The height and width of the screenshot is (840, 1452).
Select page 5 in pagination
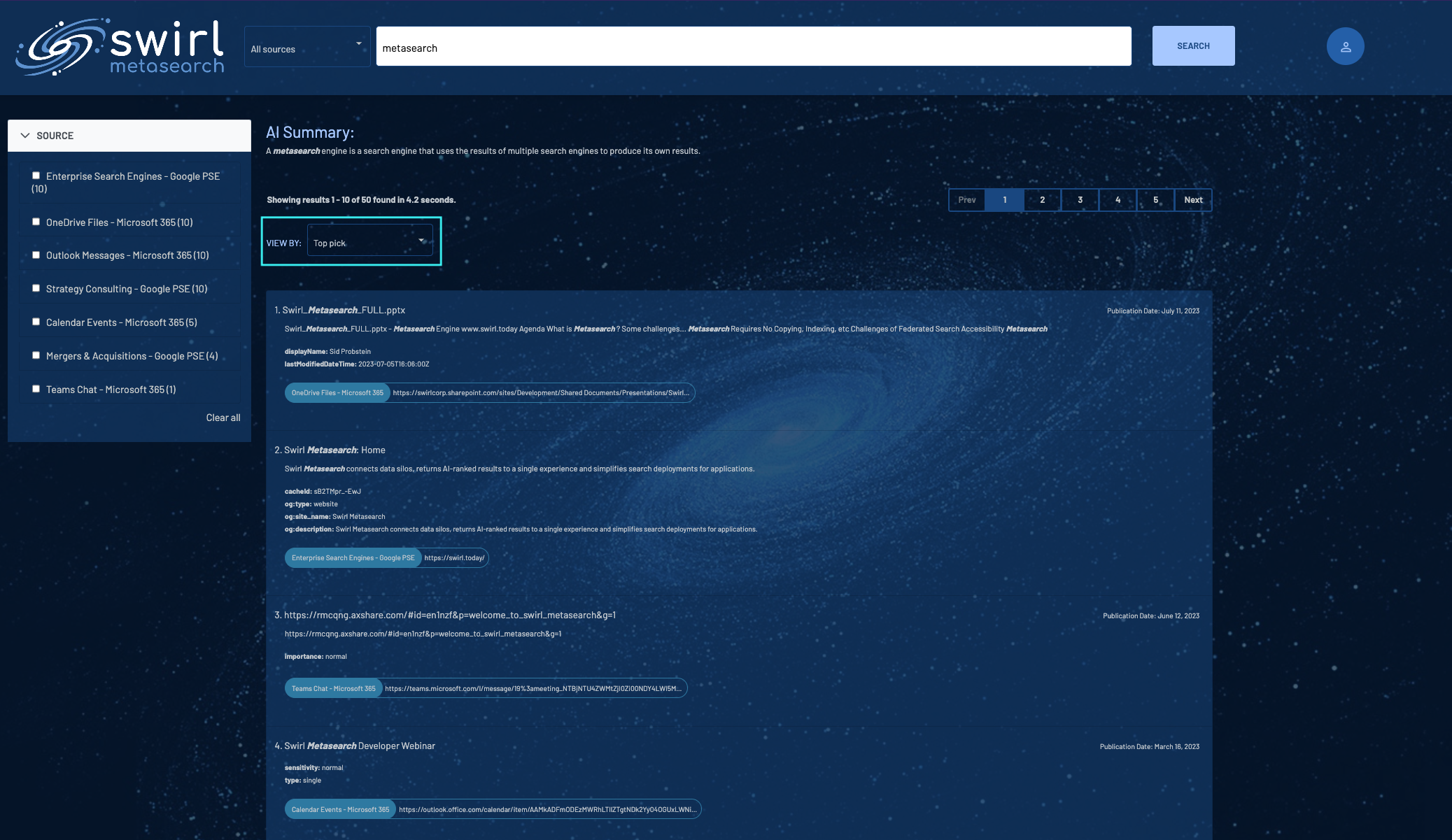pyautogui.click(x=1155, y=199)
